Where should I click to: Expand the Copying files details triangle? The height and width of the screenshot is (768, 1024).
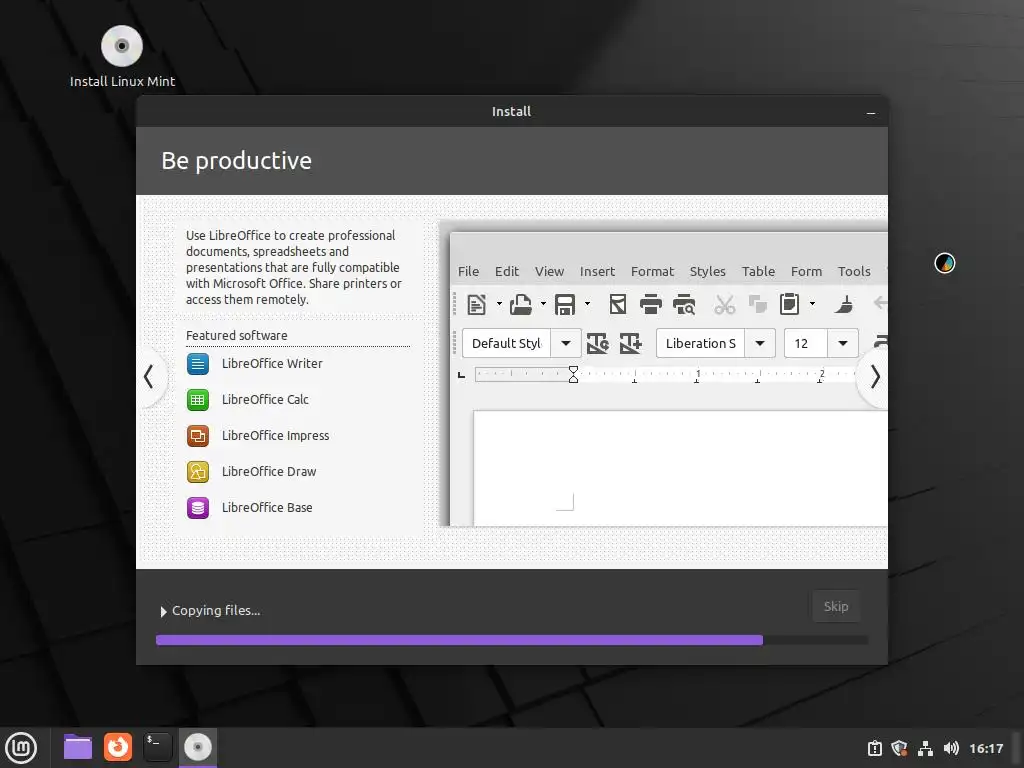pos(163,611)
